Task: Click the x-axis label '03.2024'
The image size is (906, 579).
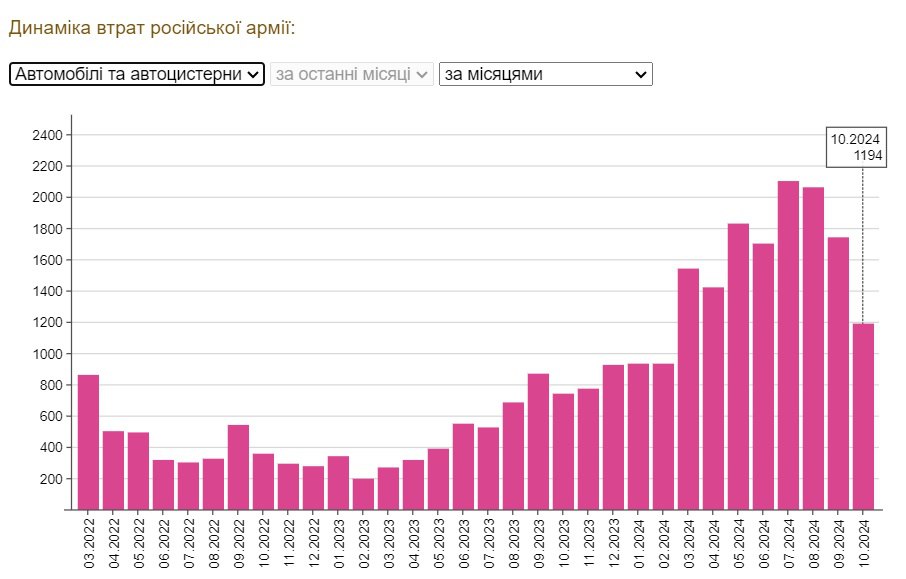Action: coord(689,543)
